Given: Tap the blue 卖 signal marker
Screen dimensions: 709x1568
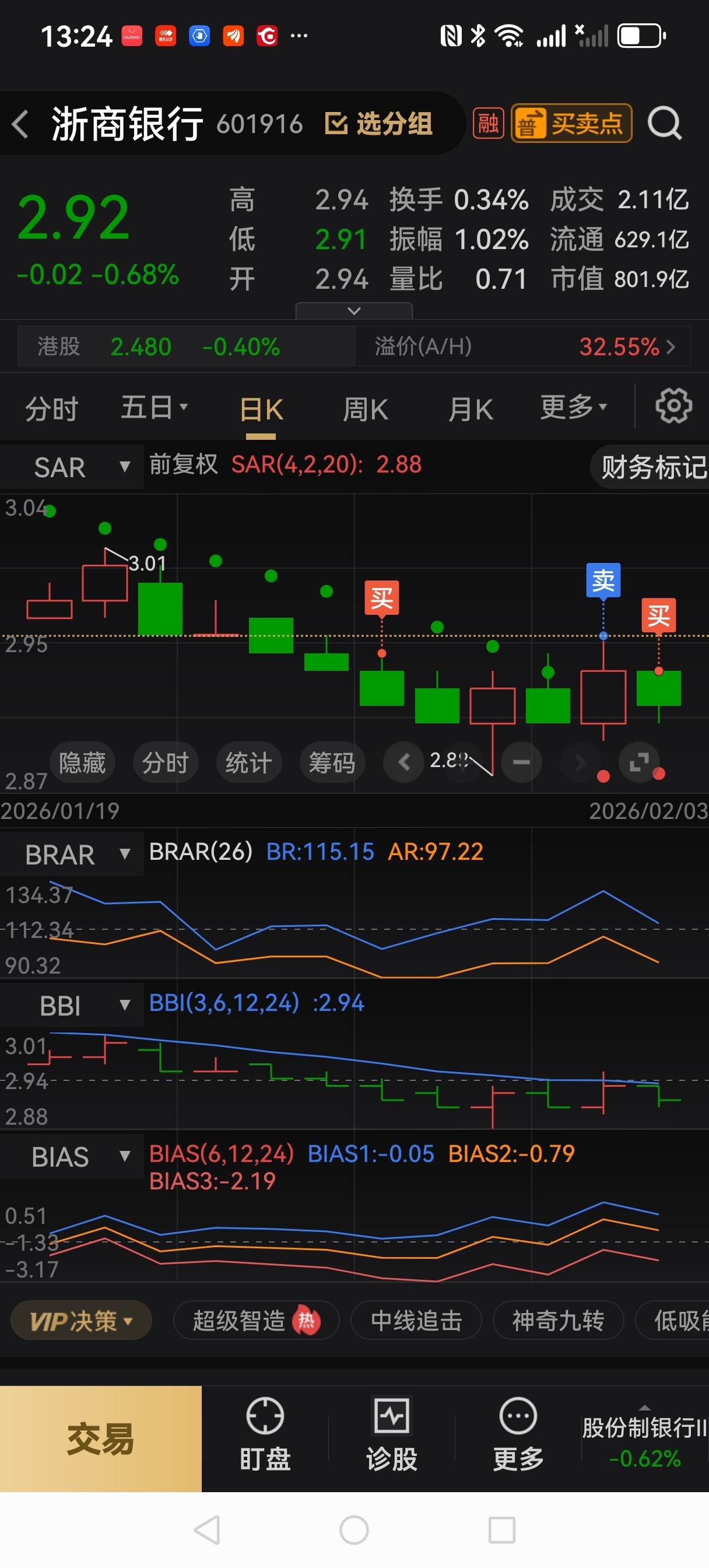Looking at the screenshot, I should 603,580.
